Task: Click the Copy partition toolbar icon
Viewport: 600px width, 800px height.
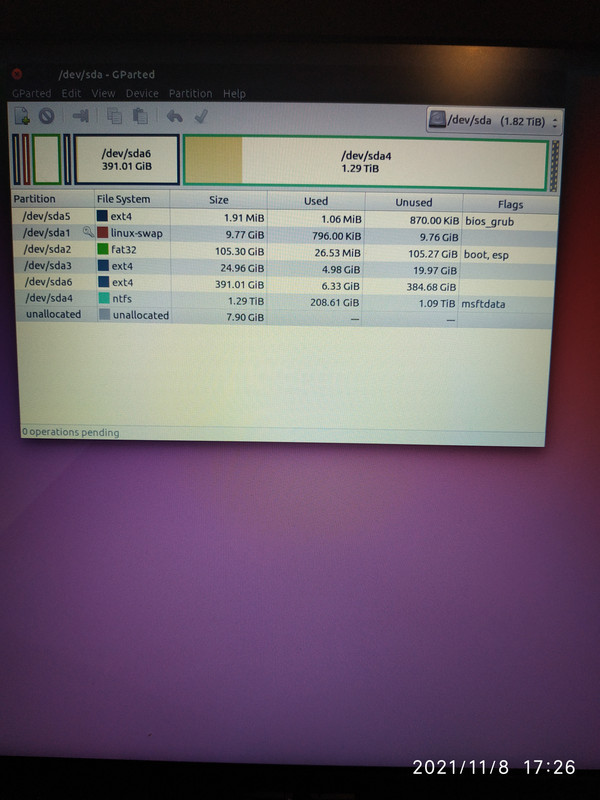Action: (x=114, y=116)
